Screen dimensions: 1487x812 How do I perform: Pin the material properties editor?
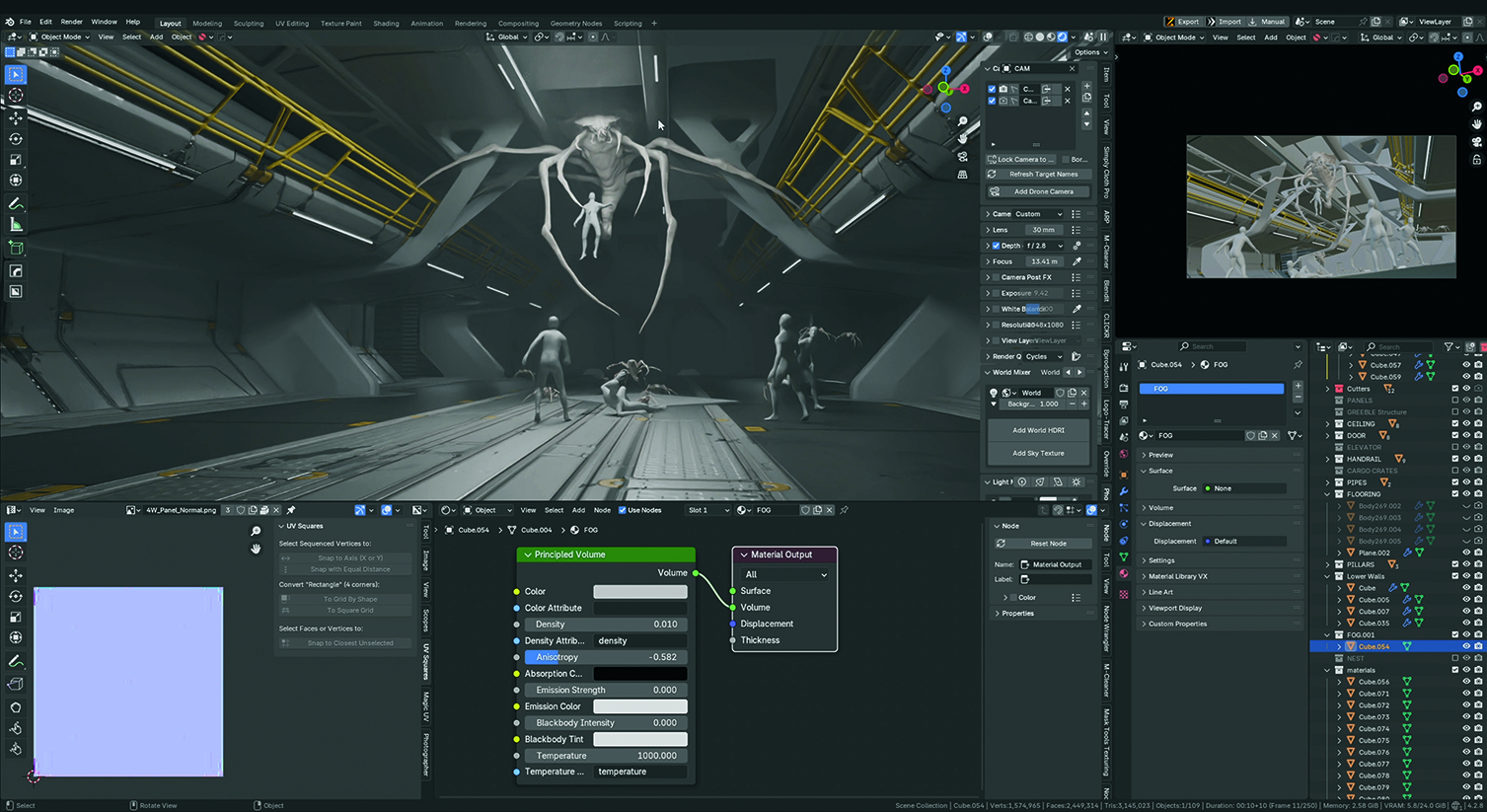click(x=1298, y=365)
